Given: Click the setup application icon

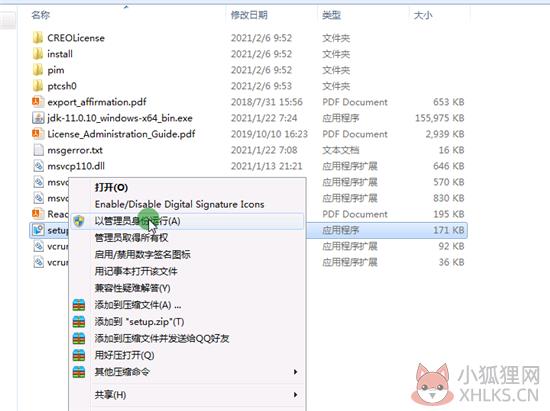Looking at the screenshot, I should point(38,230).
